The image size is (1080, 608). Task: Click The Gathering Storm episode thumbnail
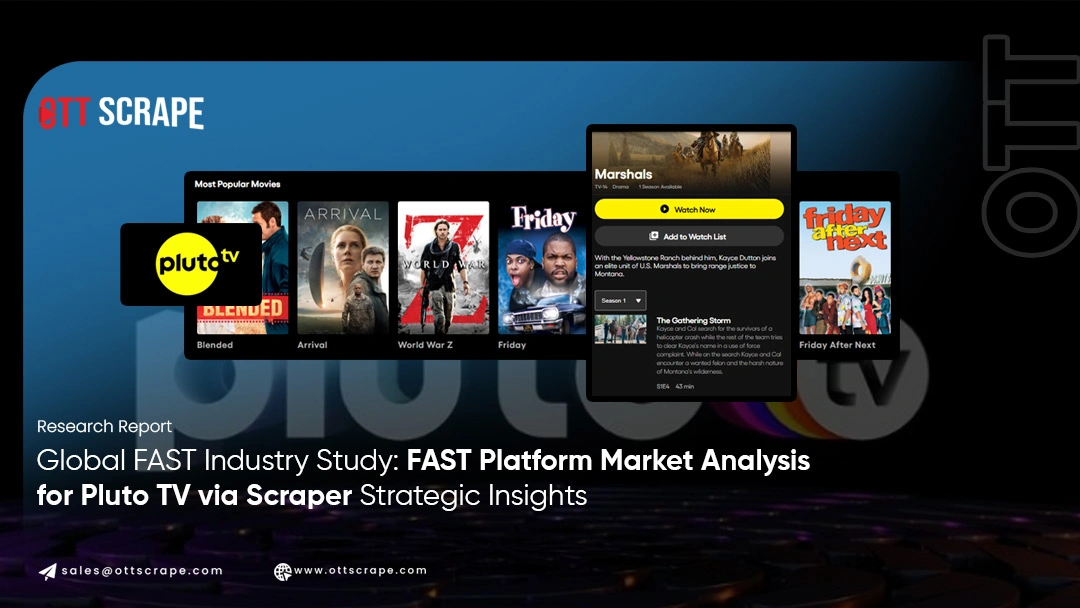point(620,330)
